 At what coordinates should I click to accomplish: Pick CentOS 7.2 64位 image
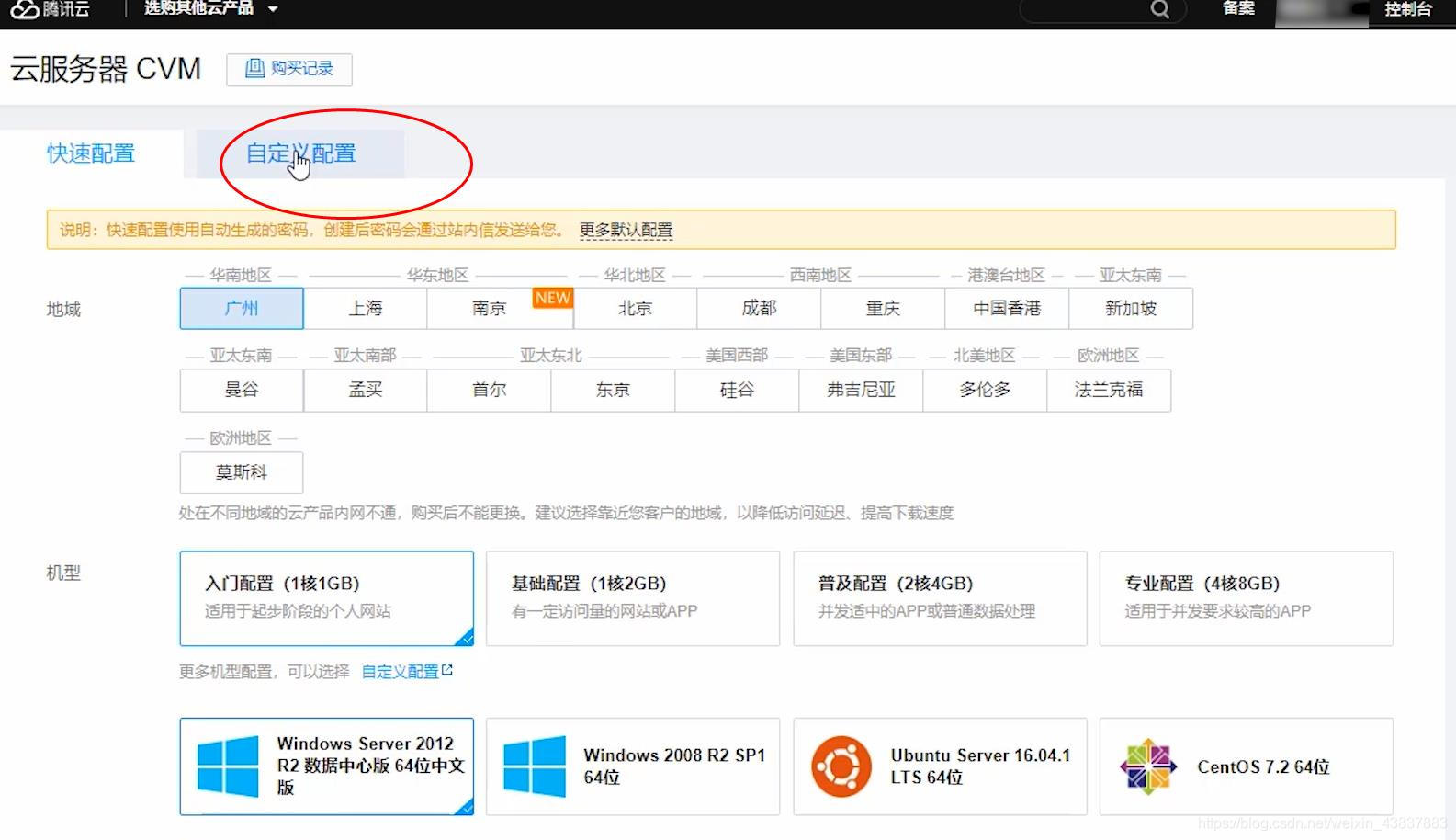[1247, 766]
